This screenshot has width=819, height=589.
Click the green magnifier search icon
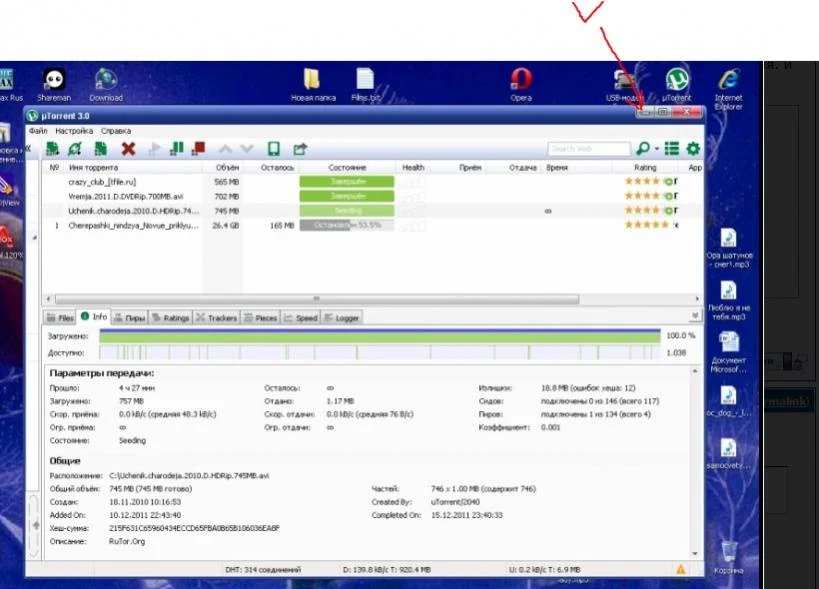pos(643,149)
